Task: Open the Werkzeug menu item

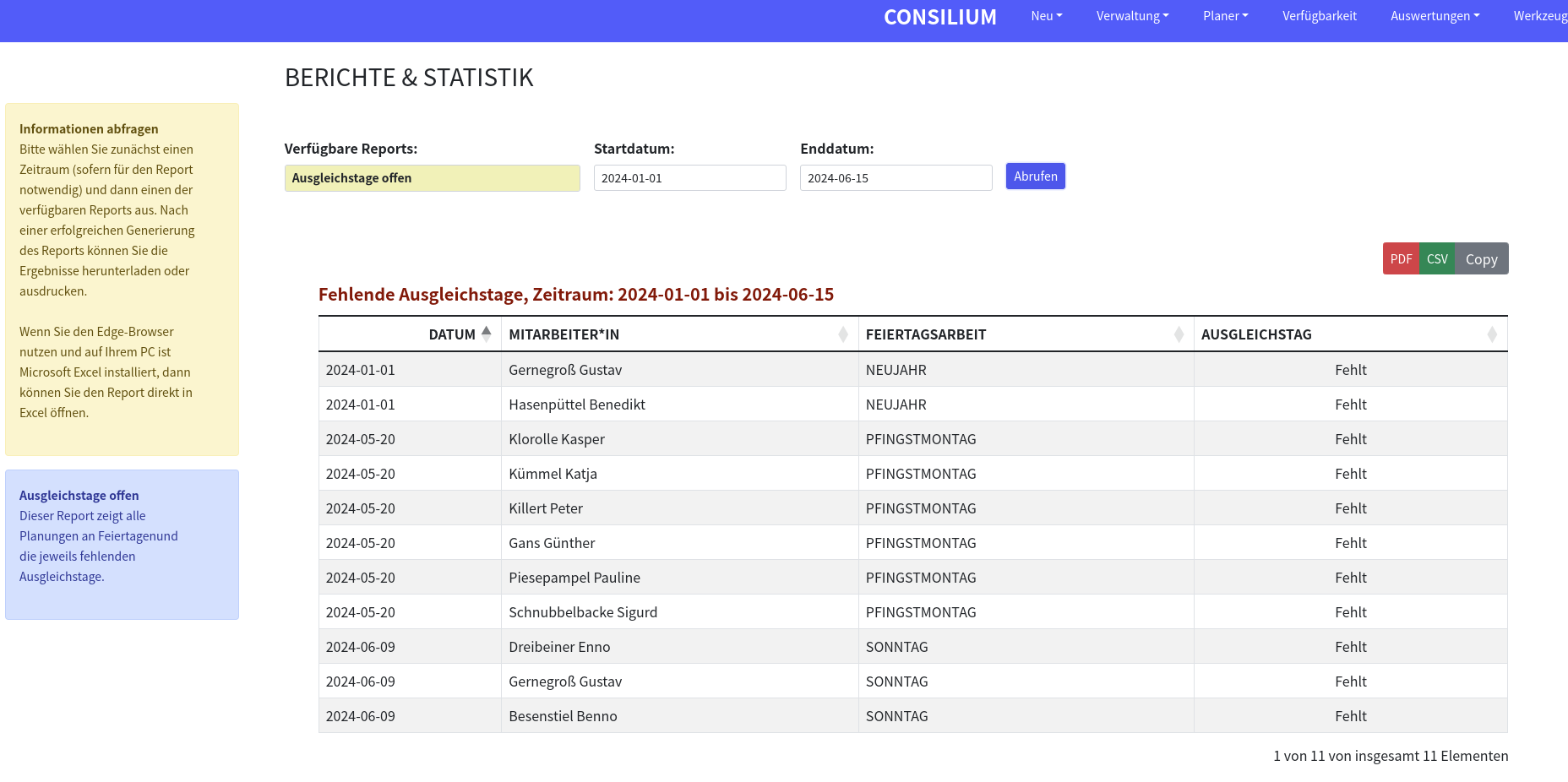Action: pyautogui.click(x=1540, y=16)
